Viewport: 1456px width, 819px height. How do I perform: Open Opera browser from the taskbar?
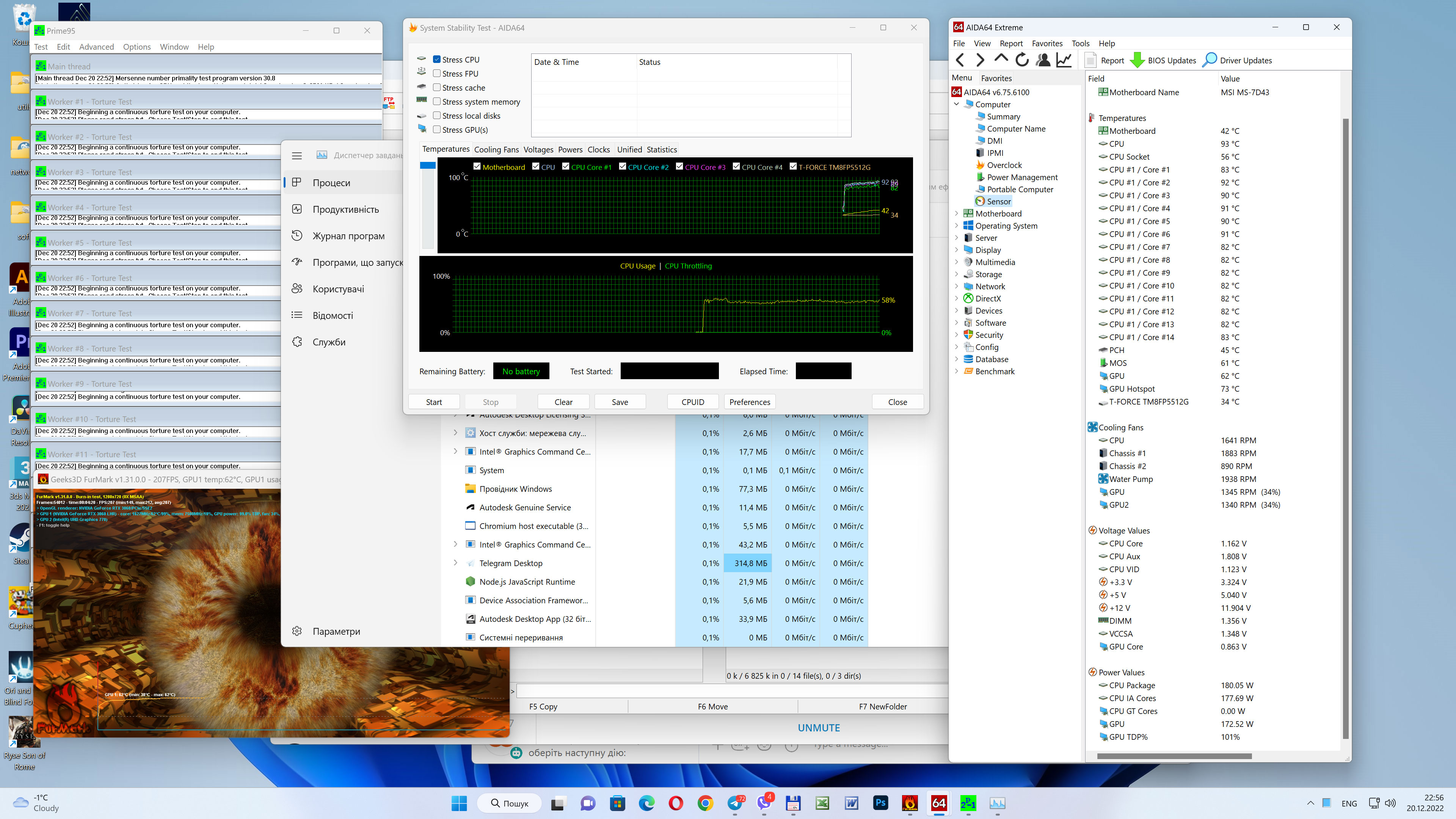coord(676,803)
